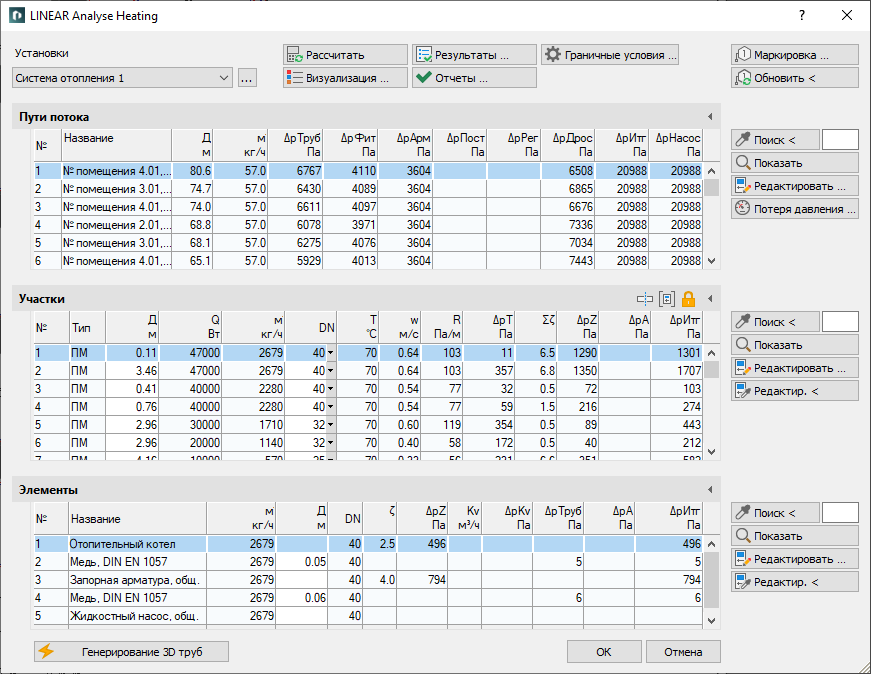Click search input field beside Элементы Поиск

coord(840,513)
